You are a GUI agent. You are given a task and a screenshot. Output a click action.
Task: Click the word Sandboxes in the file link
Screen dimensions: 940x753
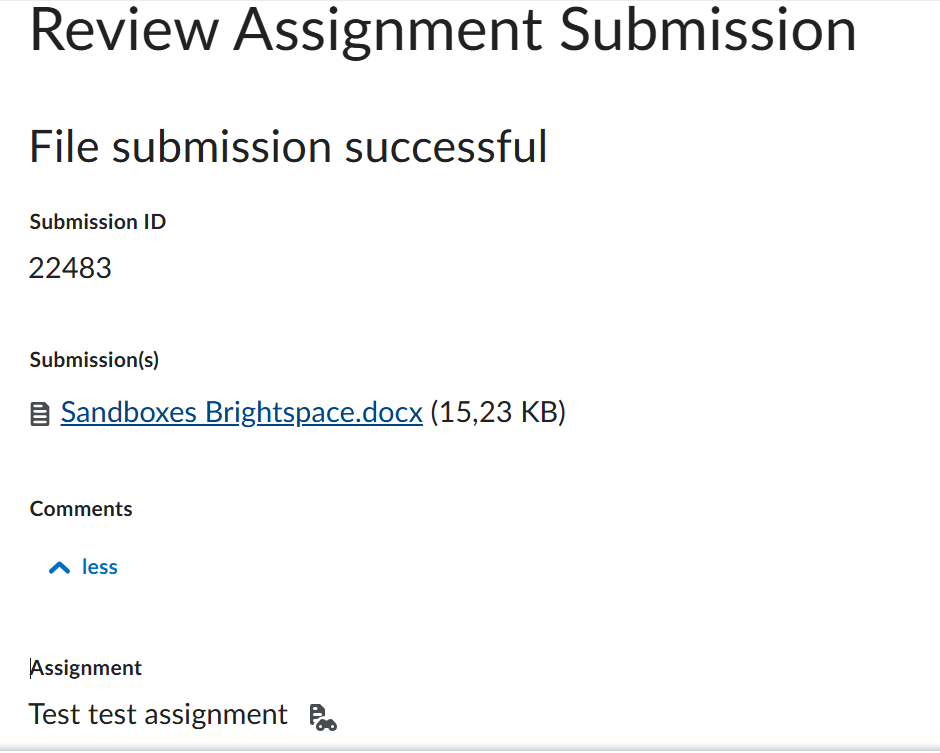(x=129, y=413)
